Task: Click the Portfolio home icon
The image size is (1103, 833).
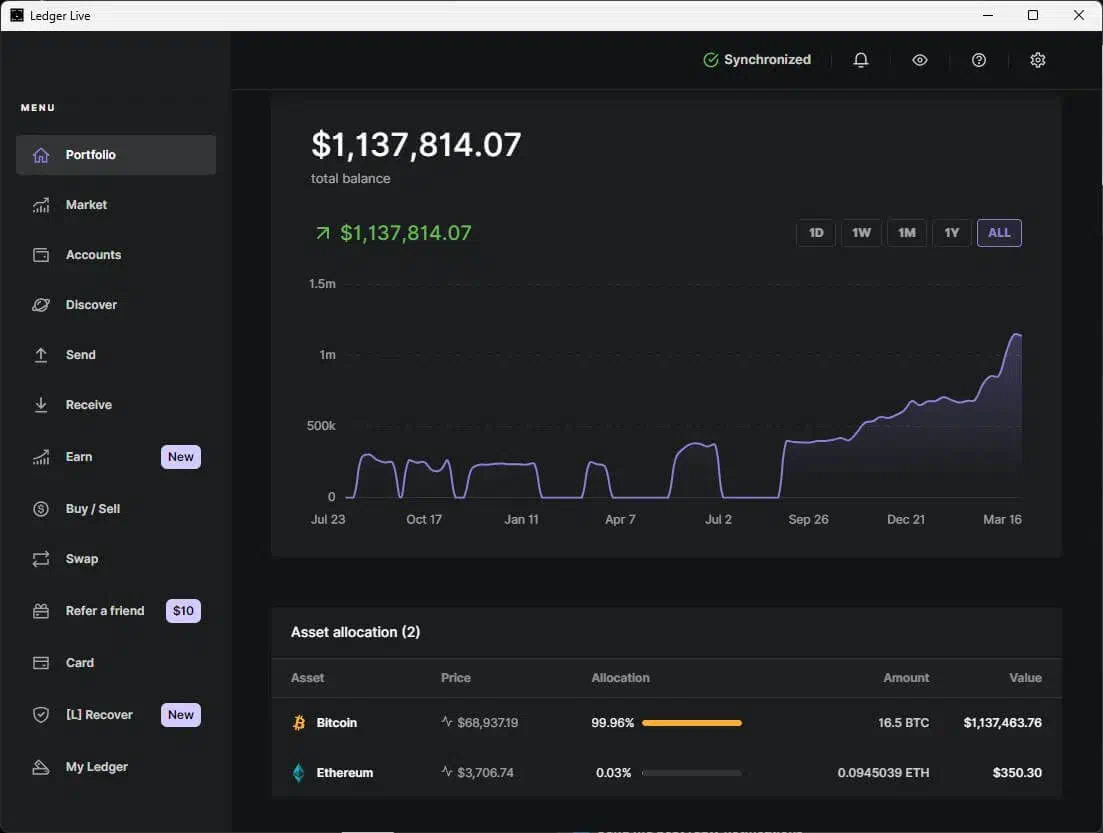Action: [x=41, y=155]
